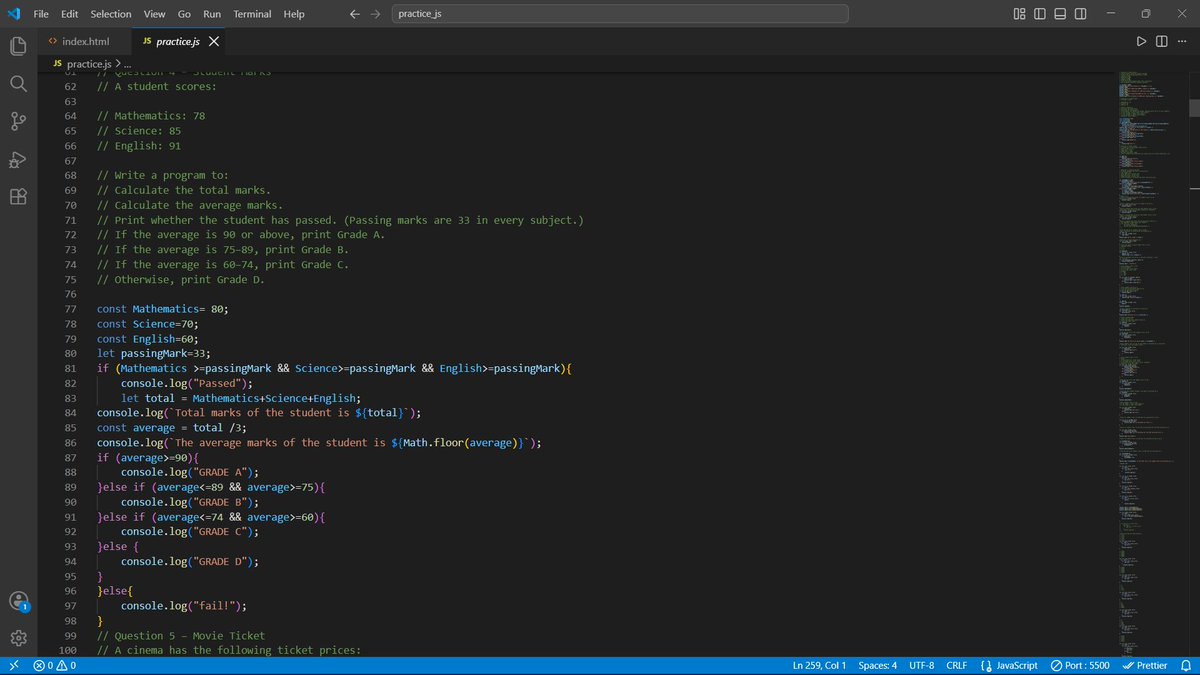This screenshot has height=675, width=1200.
Task: Show errors and warnings in status bar
Action: 55,665
